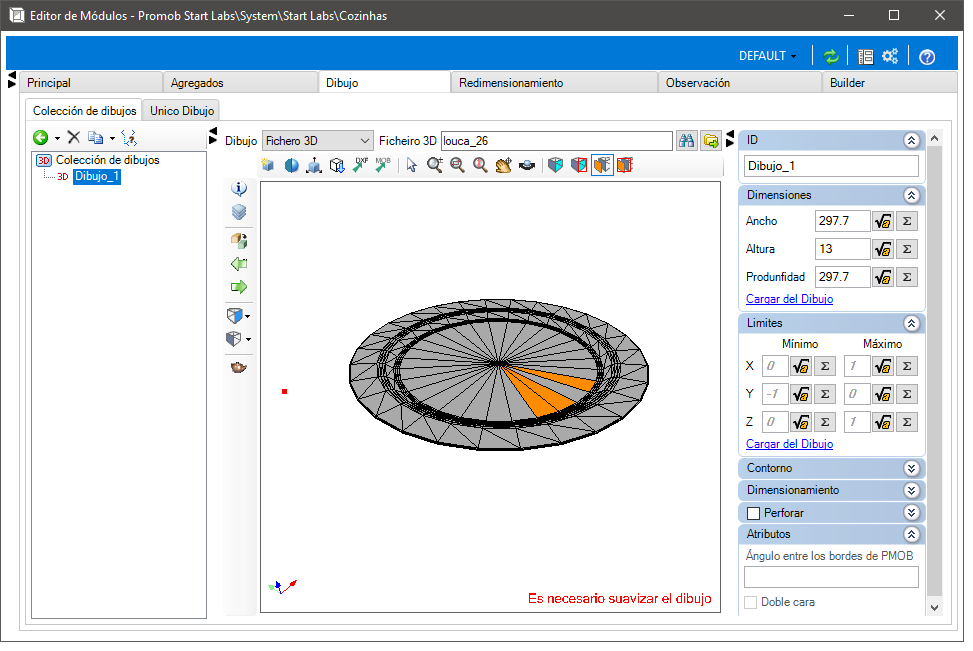Click Cargar del Dibujo link under Limites
Screen dimensions: 973x651
click(x=789, y=444)
